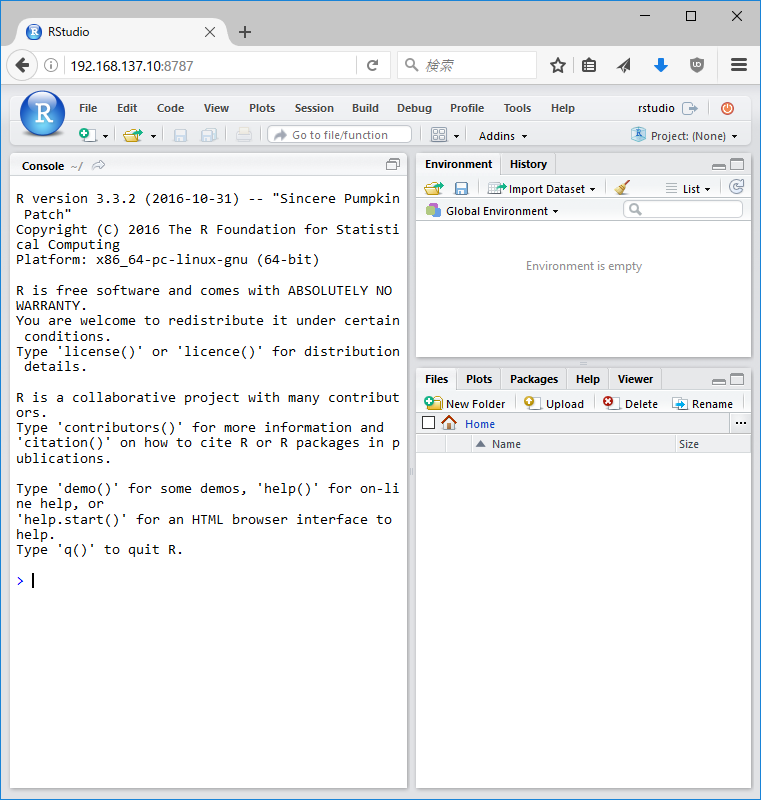Click the Load workspace folder icon
761x800 pixels.
click(434, 188)
